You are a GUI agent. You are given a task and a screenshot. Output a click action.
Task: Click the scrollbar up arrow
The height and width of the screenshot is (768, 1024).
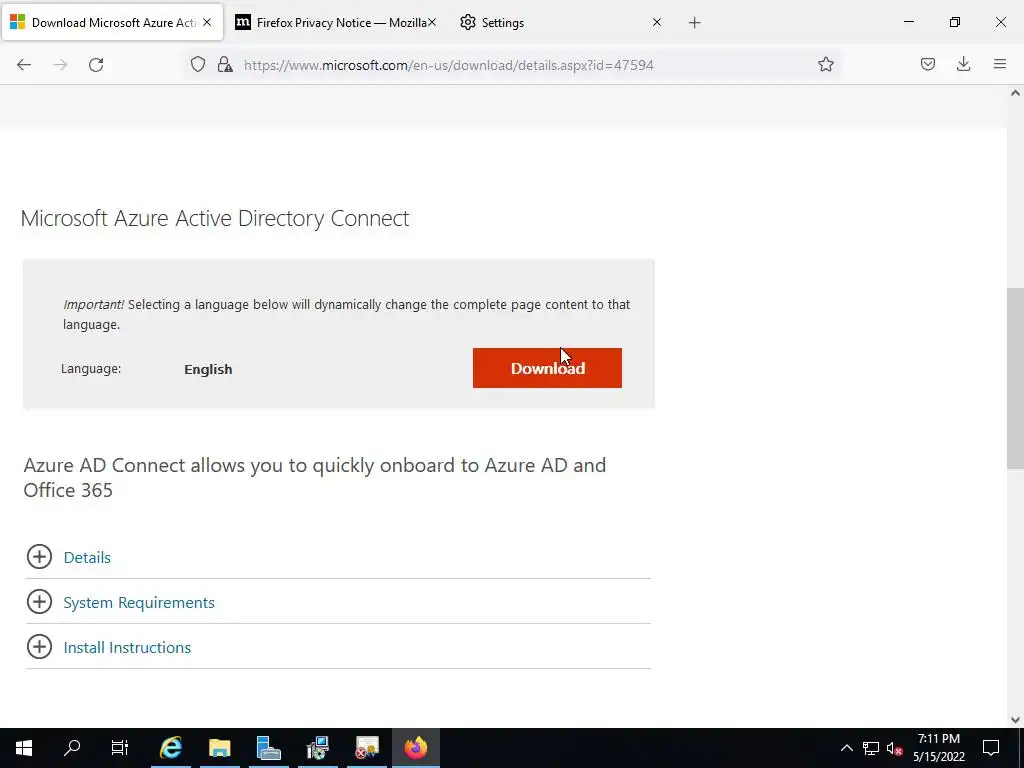pyautogui.click(x=1015, y=93)
